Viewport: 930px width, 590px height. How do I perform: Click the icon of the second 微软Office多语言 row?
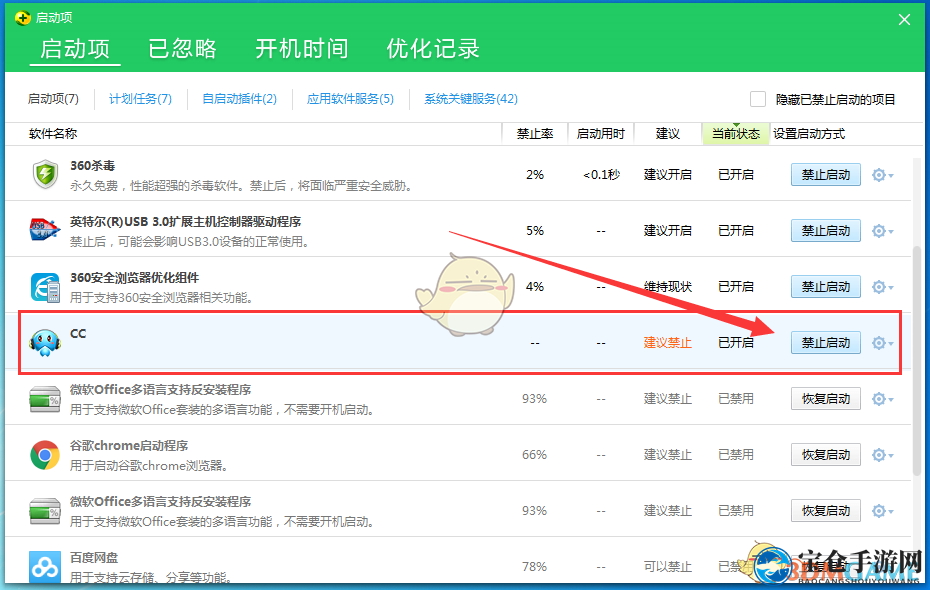point(45,511)
